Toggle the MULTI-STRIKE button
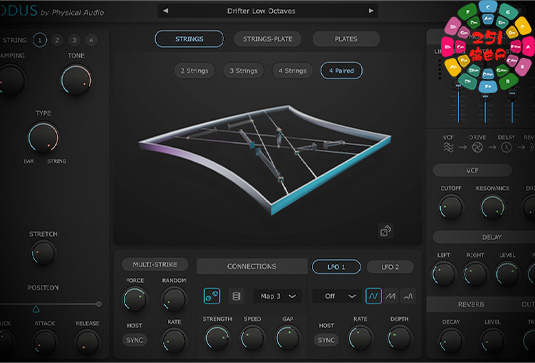This screenshot has height=363, width=535. click(x=155, y=264)
